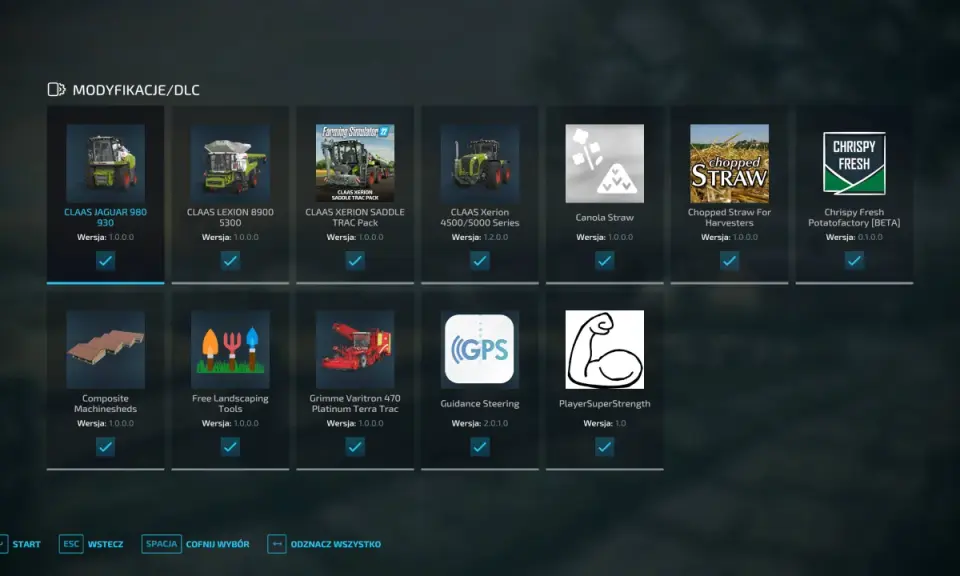Image resolution: width=960 pixels, height=576 pixels.
Task: Disable the CLAAS Xerion 4500/5000 Series checkbox
Action: [480, 261]
